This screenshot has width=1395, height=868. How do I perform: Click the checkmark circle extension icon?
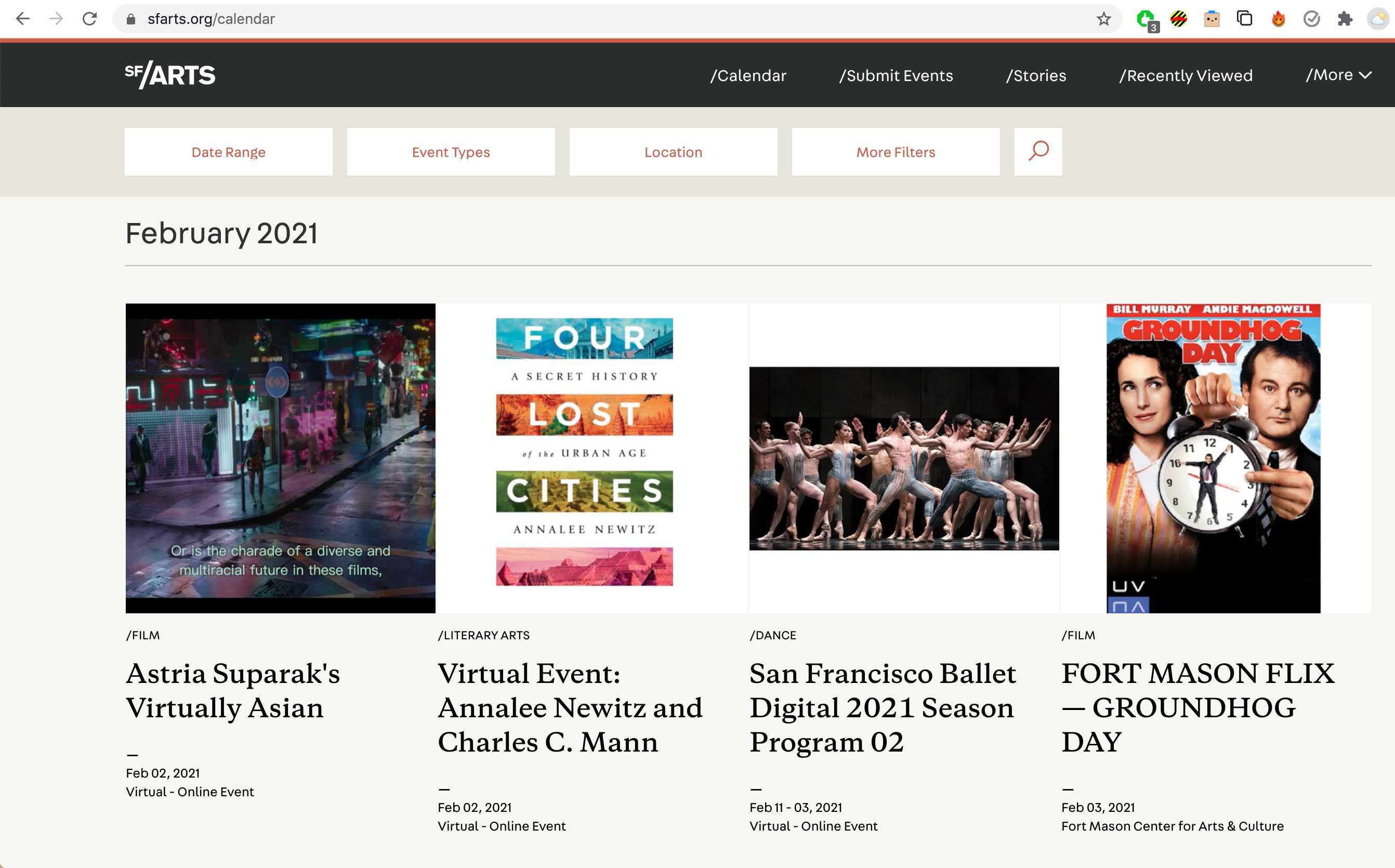(1311, 19)
